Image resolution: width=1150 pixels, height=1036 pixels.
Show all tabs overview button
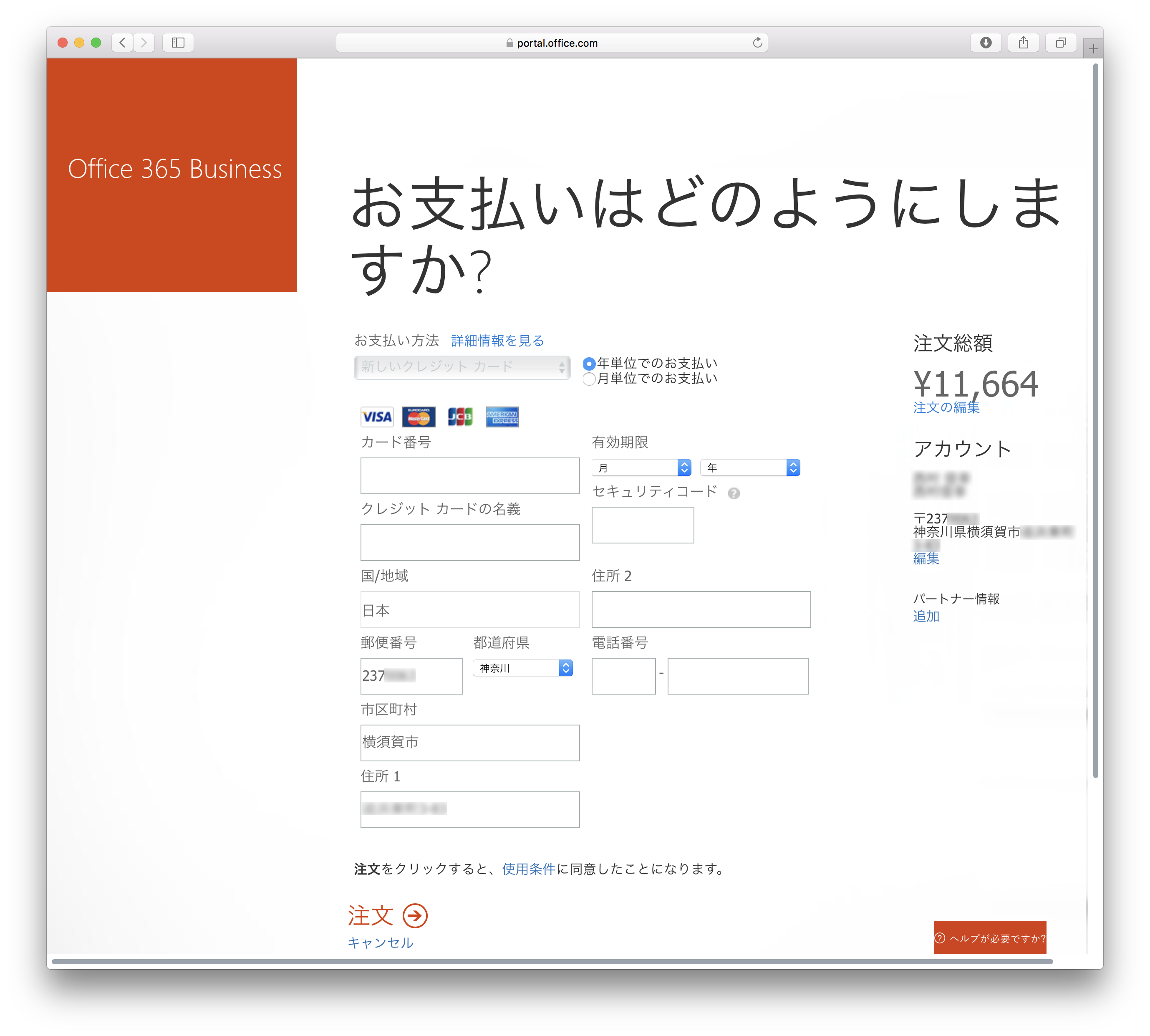pyautogui.click(x=1061, y=43)
